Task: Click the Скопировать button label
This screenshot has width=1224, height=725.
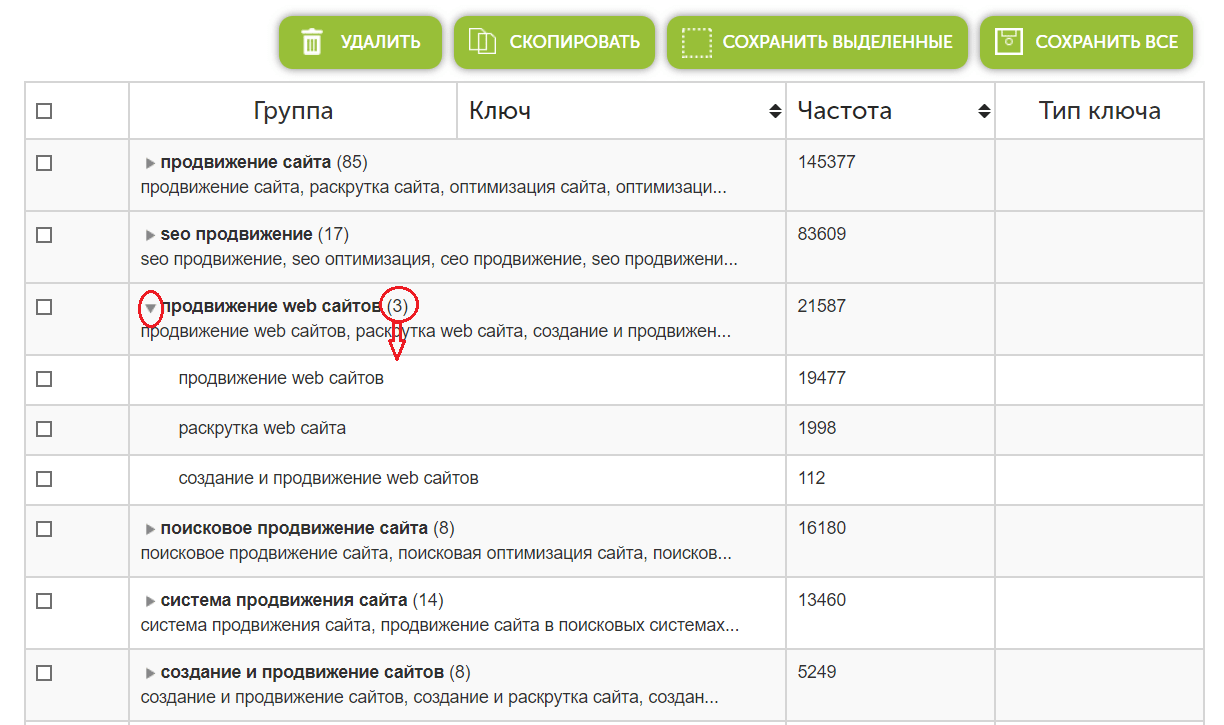Action: [574, 42]
